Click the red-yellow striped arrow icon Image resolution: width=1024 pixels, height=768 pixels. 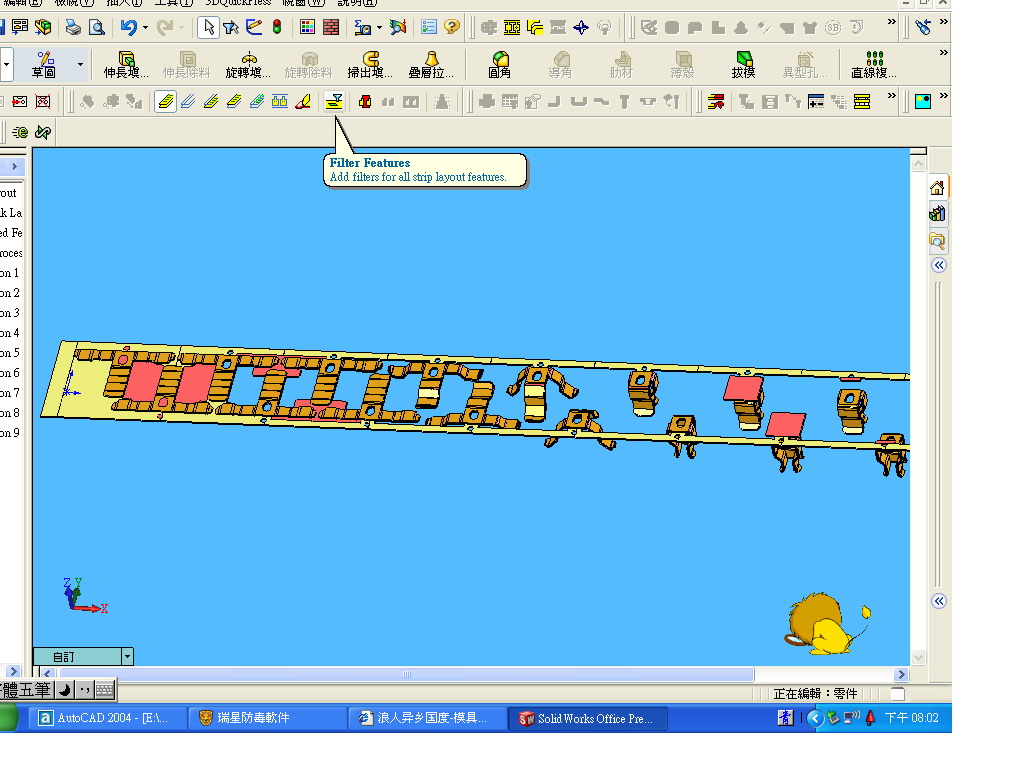click(x=716, y=102)
